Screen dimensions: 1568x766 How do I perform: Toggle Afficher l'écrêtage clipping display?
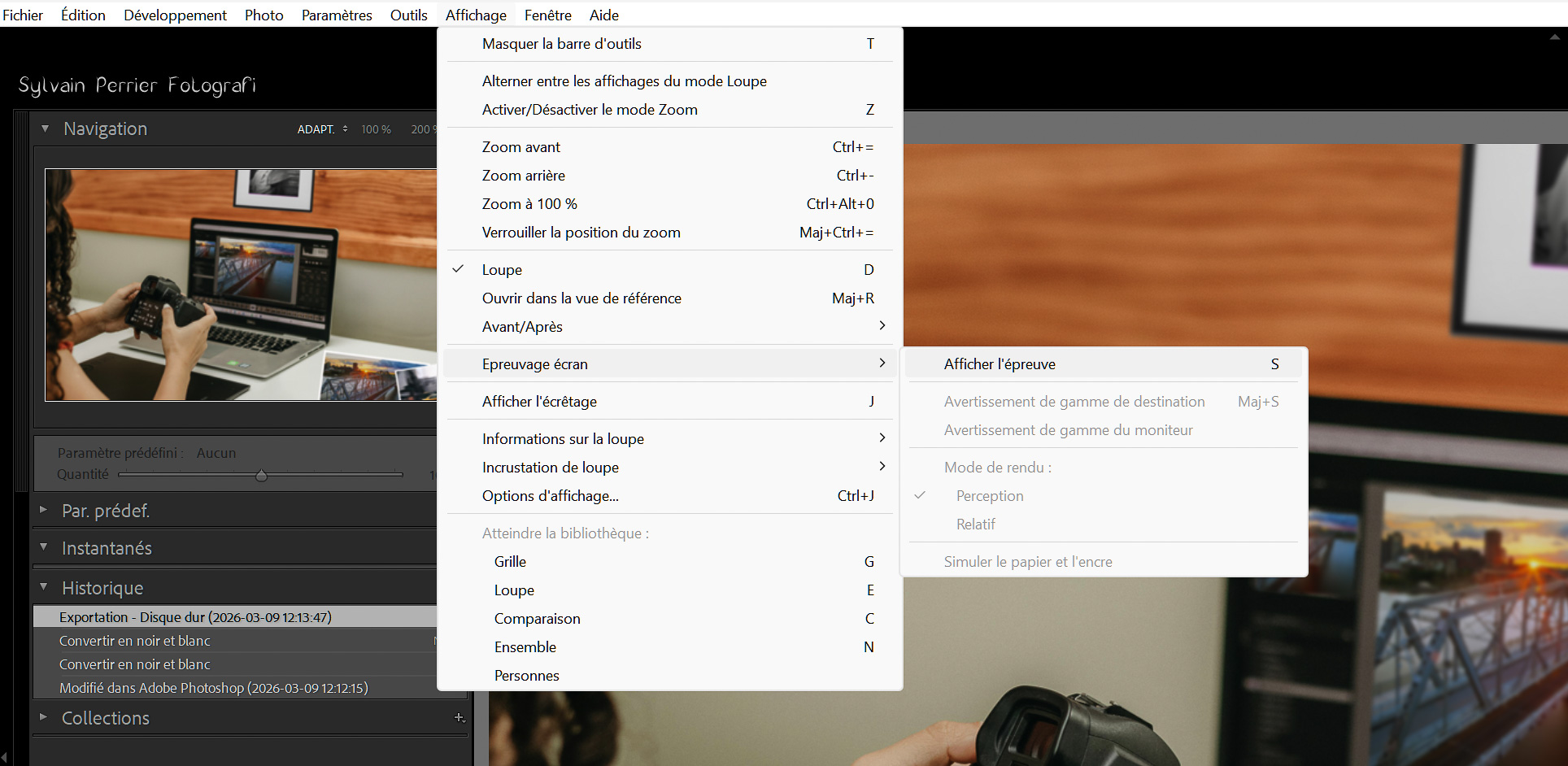point(539,402)
